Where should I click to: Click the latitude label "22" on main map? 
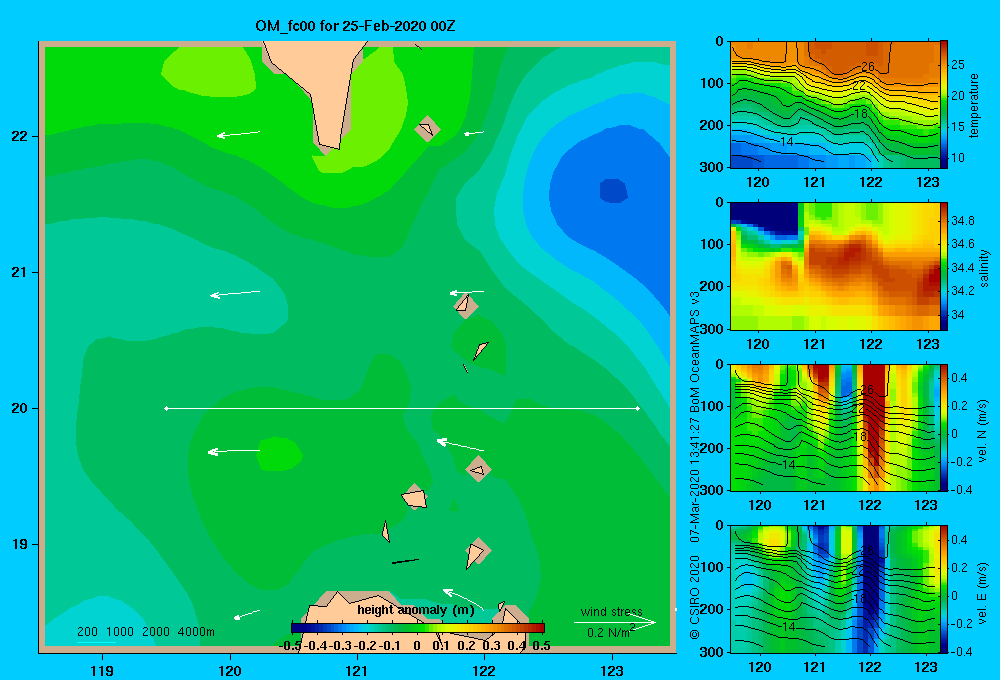20,137
